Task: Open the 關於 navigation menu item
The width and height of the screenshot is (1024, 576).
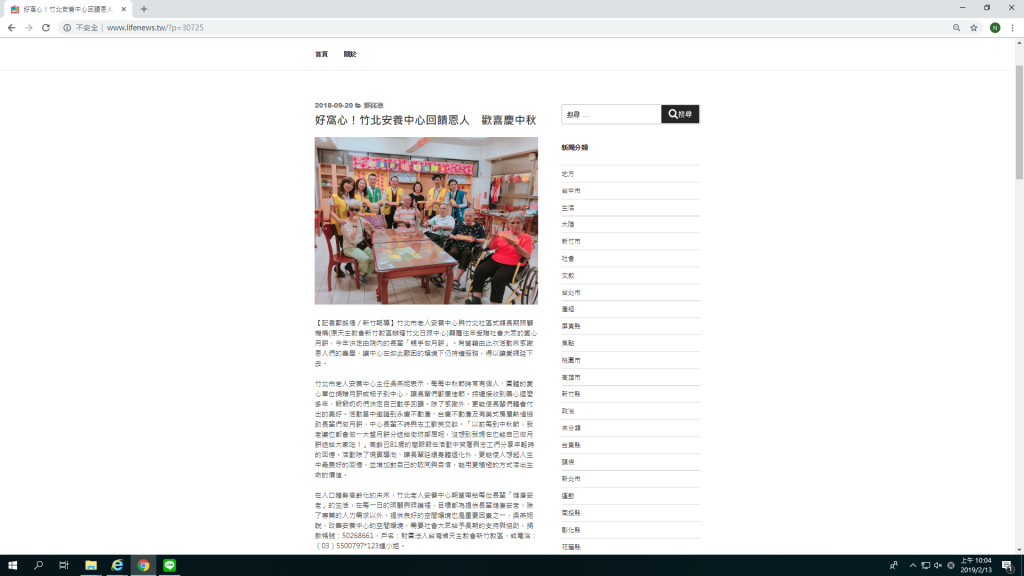Action: (x=350, y=54)
